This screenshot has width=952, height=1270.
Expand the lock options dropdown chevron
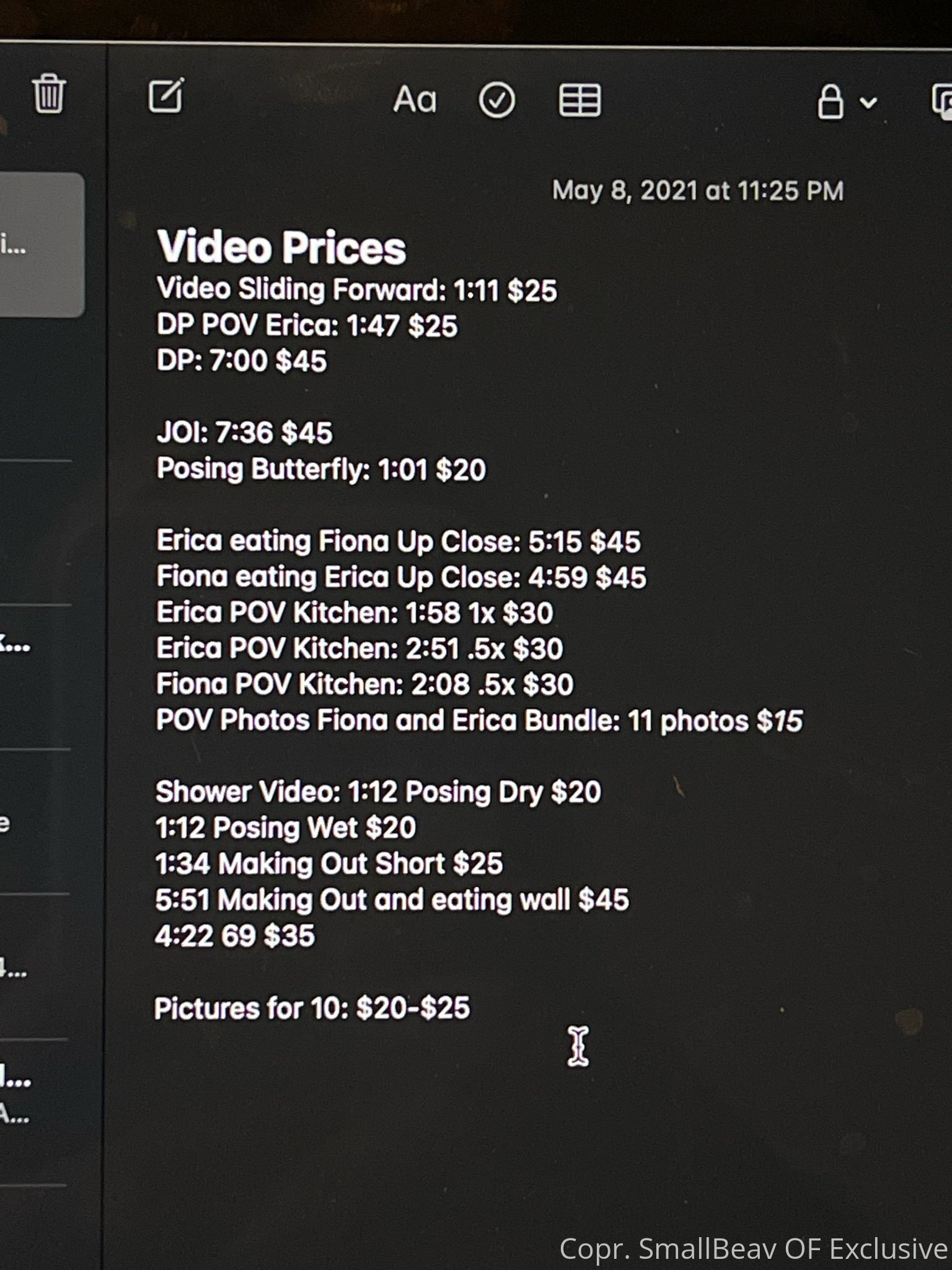869,102
